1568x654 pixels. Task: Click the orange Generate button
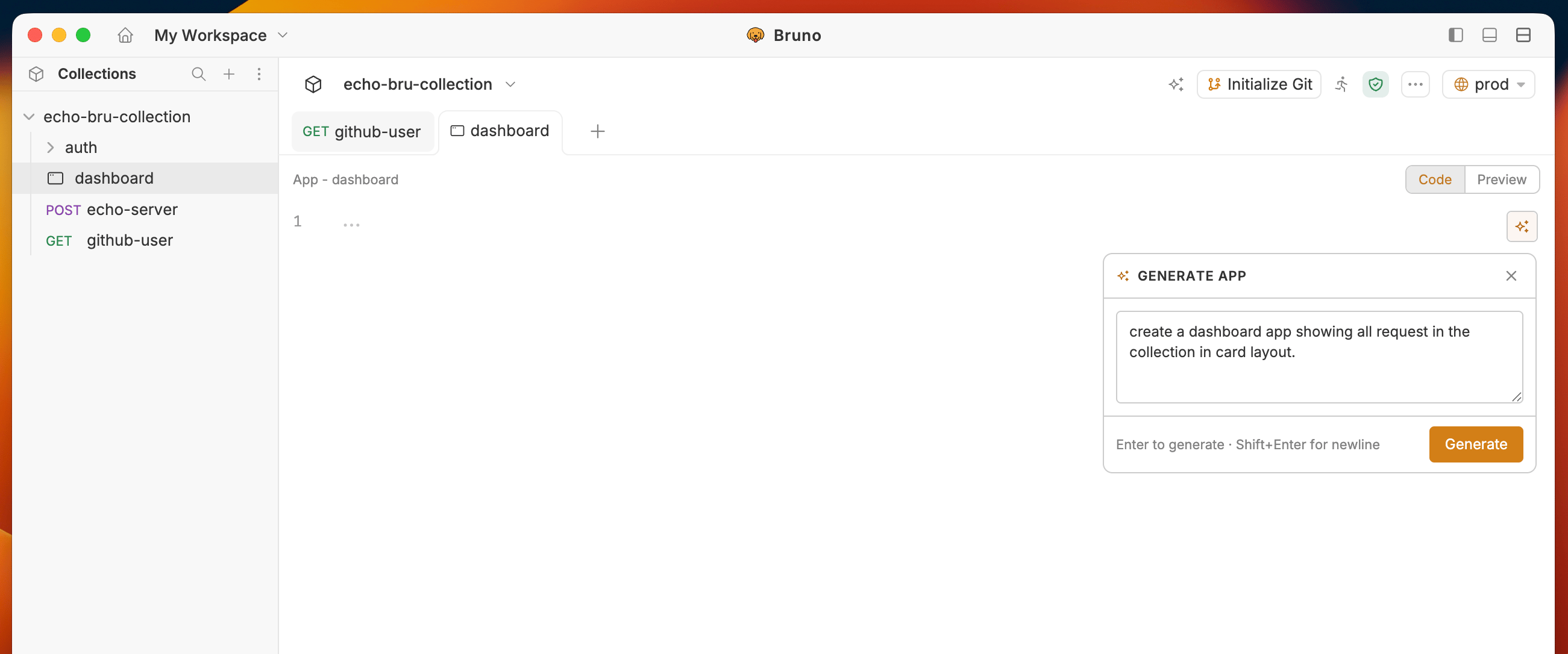pyautogui.click(x=1476, y=444)
